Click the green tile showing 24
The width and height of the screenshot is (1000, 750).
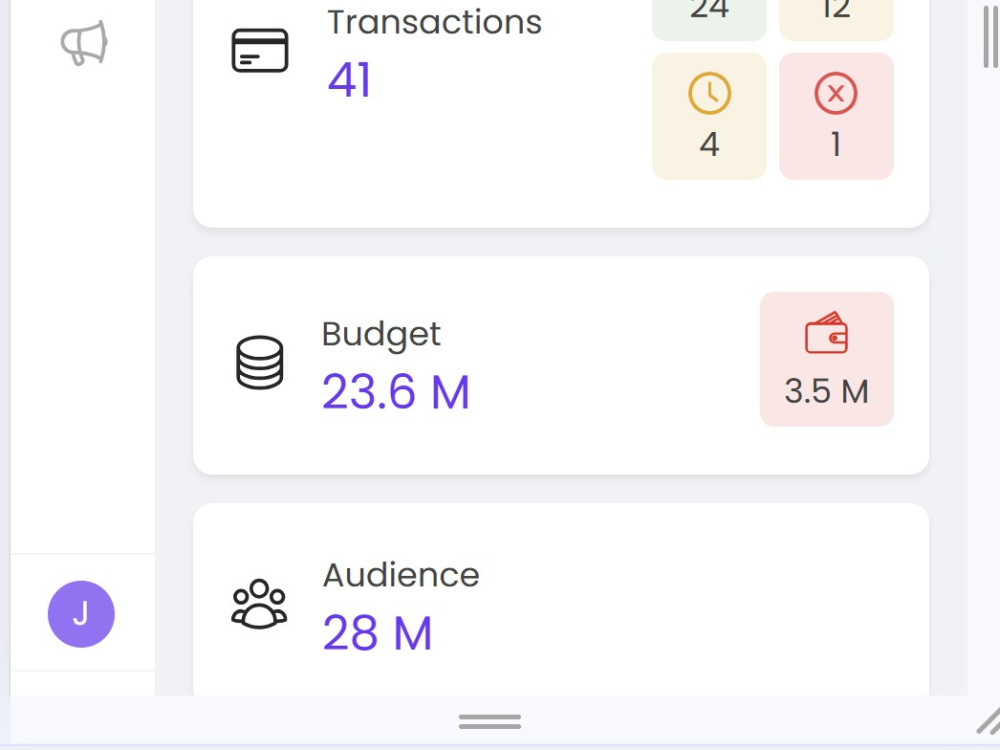[x=709, y=19]
